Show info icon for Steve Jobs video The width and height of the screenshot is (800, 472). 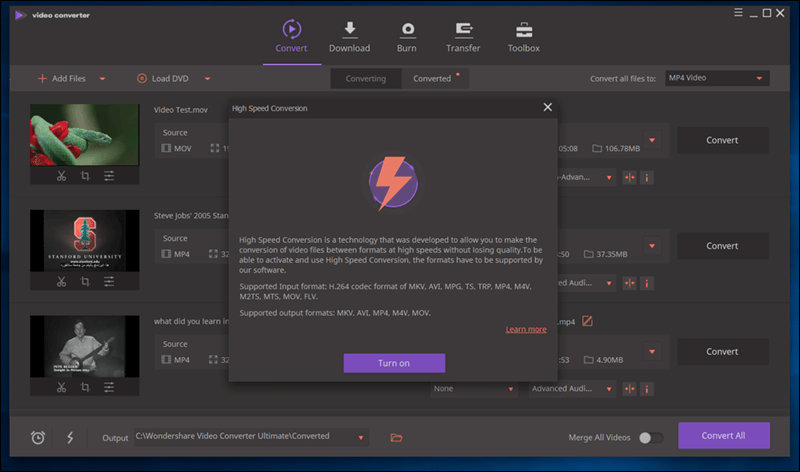coord(647,283)
